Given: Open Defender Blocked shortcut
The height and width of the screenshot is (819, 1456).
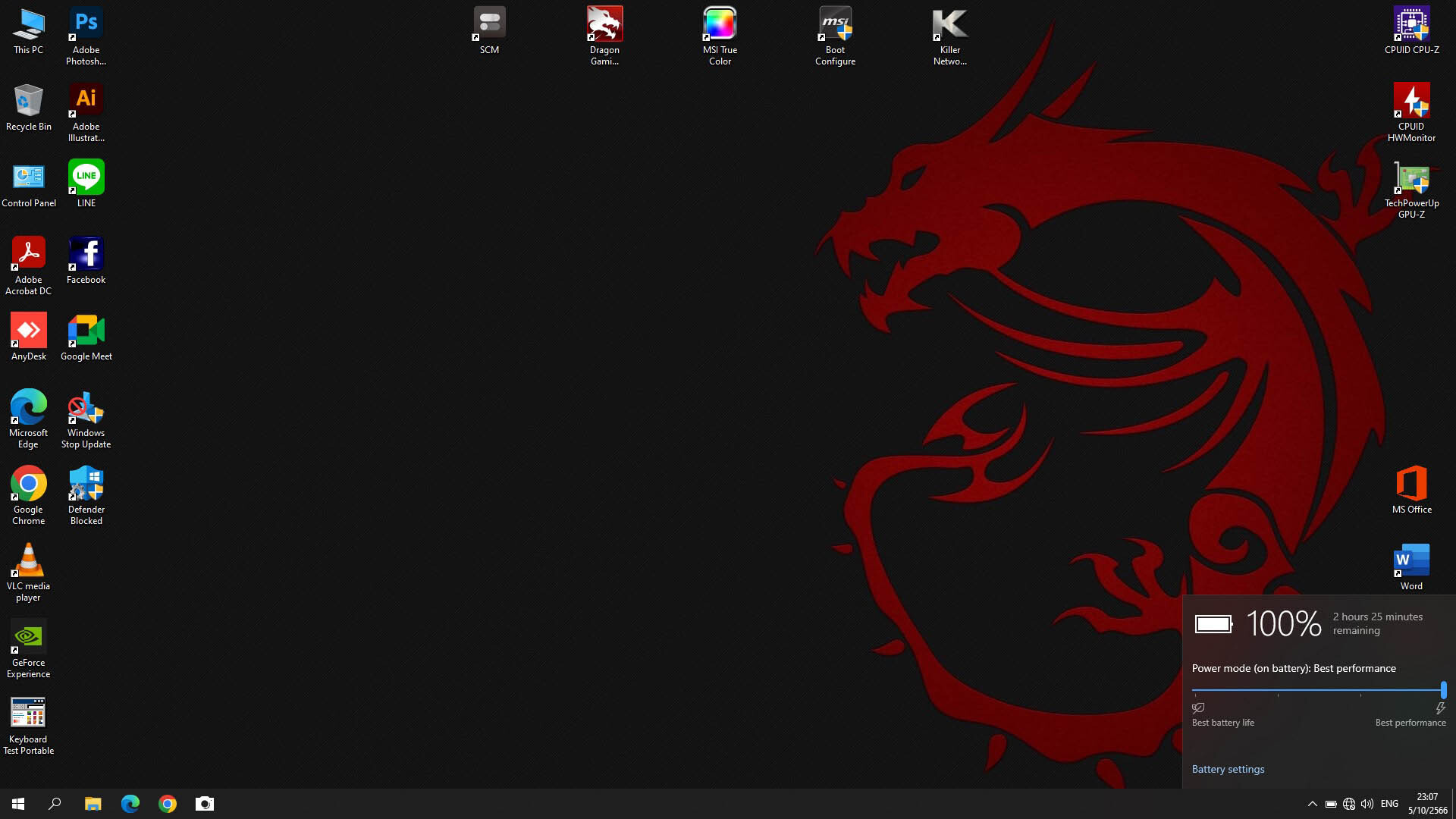Looking at the screenshot, I should point(86,496).
